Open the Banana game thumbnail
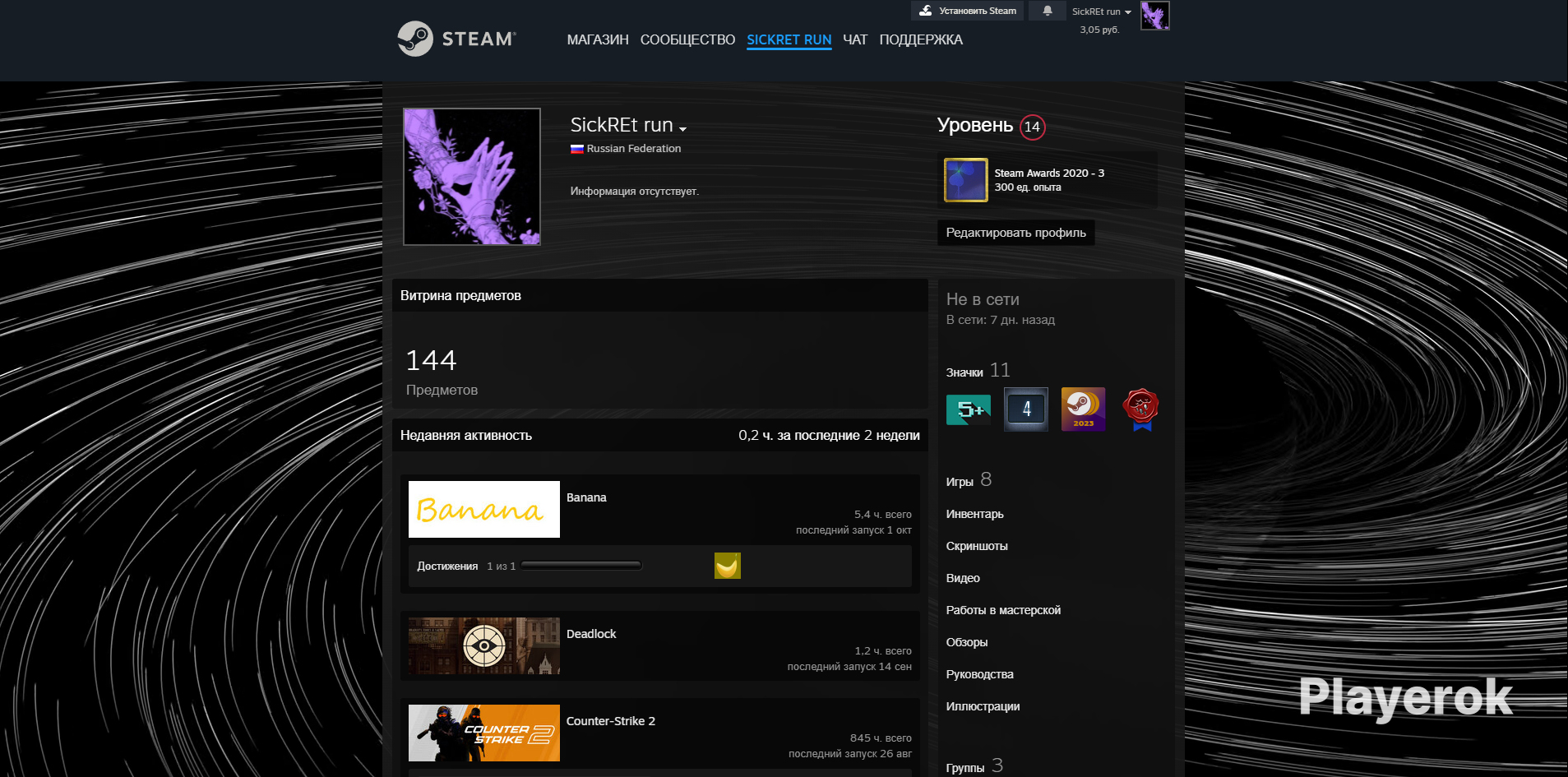Screen dimensions: 1568x777 484,510
